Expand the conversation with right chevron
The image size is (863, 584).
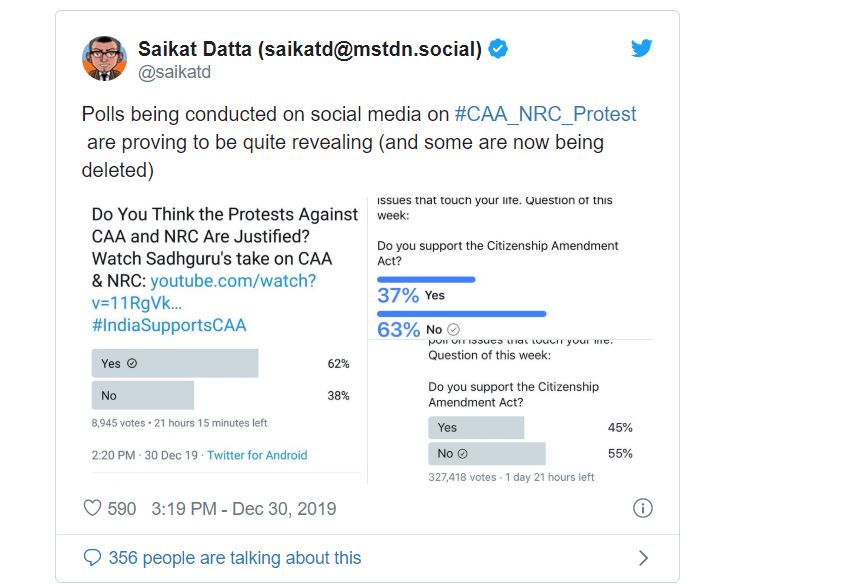click(643, 558)
